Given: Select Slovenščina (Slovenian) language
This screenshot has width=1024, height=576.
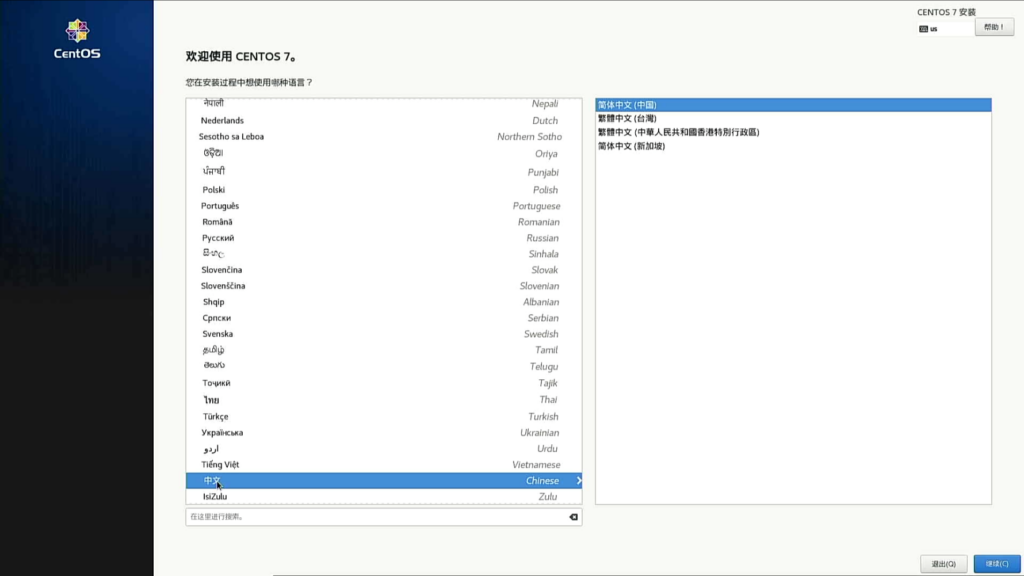Looking at the screenshot, I should point(383,286).
